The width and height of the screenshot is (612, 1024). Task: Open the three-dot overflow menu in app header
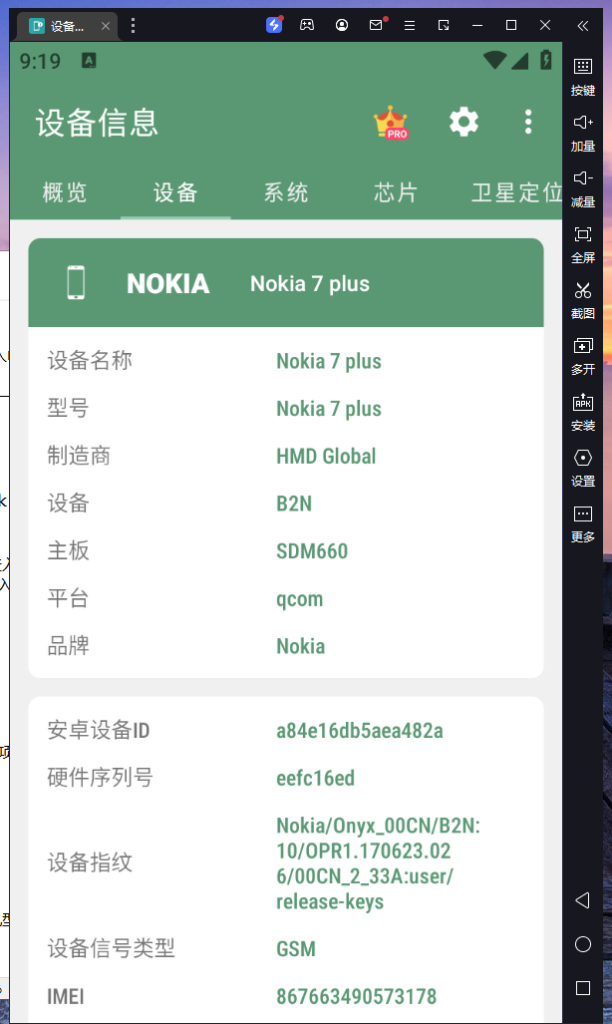(x=529, y=122)
